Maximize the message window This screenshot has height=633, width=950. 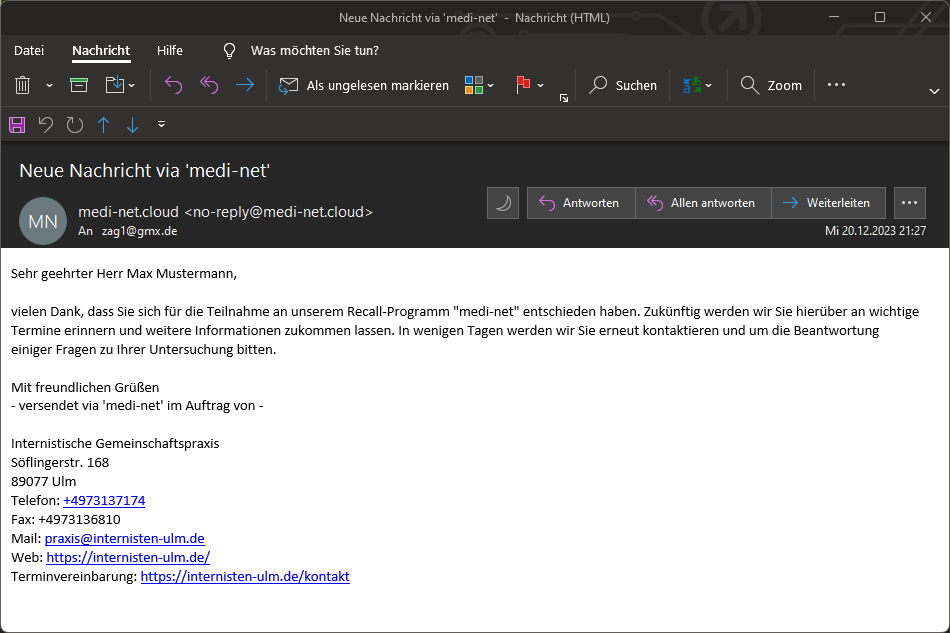point(880,18)
